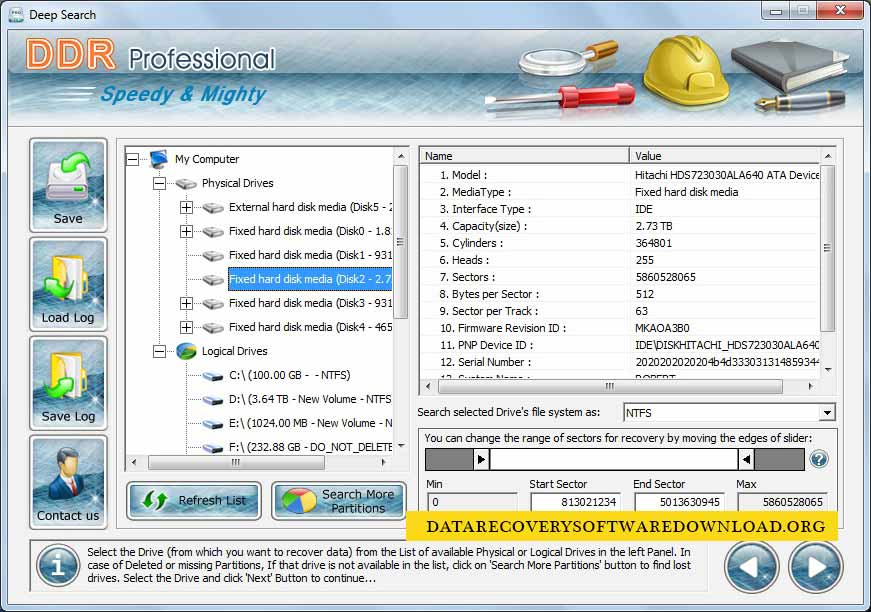
Task: Select the My Computer monitor icon
Action: 159,159
